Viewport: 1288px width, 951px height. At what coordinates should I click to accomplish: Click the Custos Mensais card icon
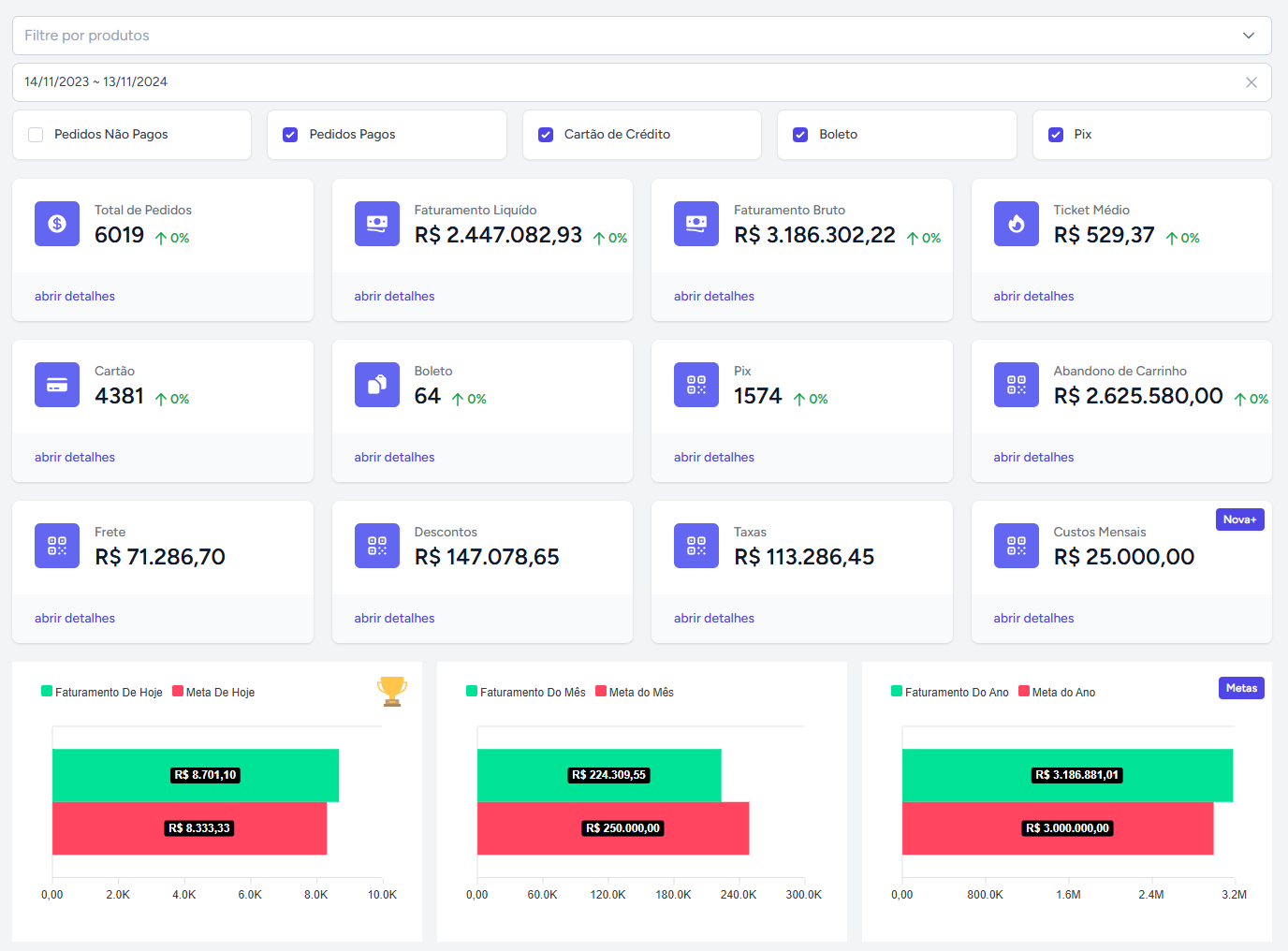pyautogui.click(x=1017, y=546)
